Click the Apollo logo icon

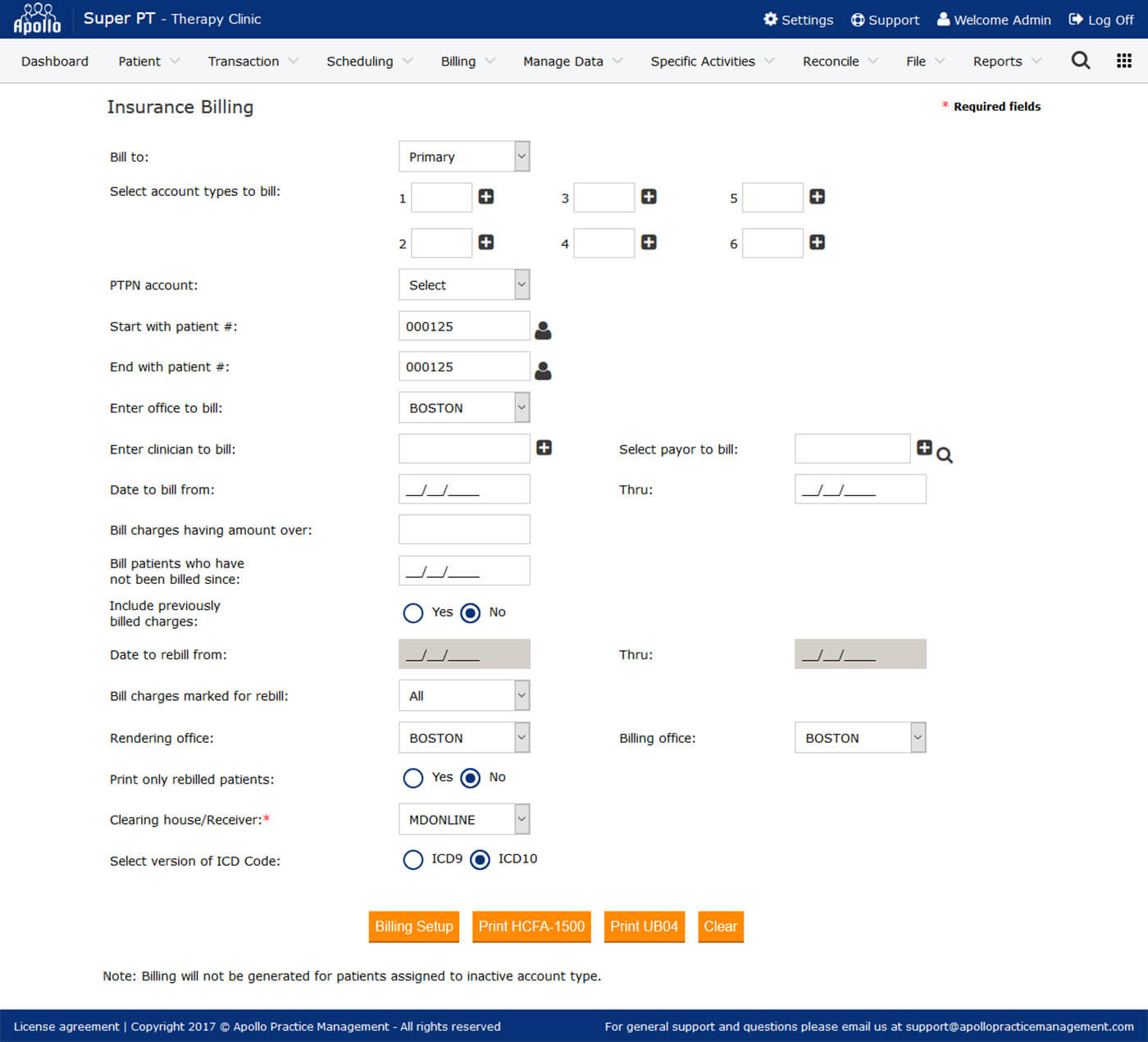click(37, 19)
